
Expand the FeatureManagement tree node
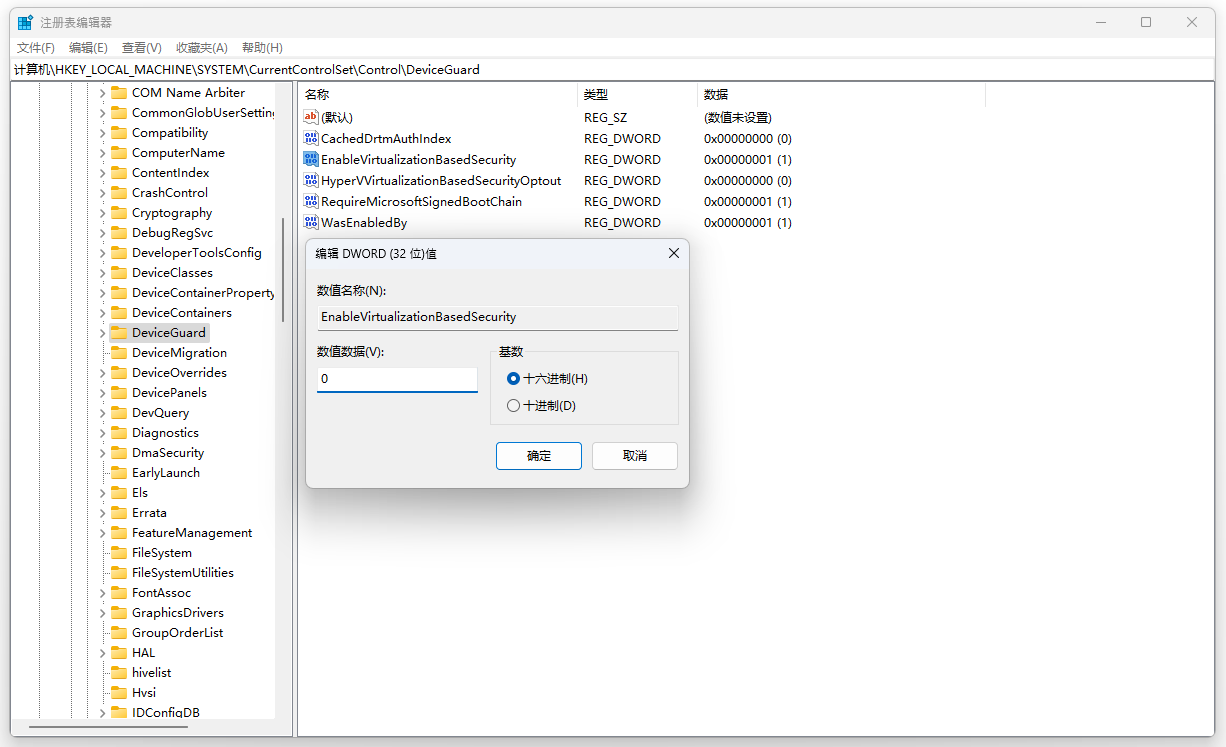(102, 533)
